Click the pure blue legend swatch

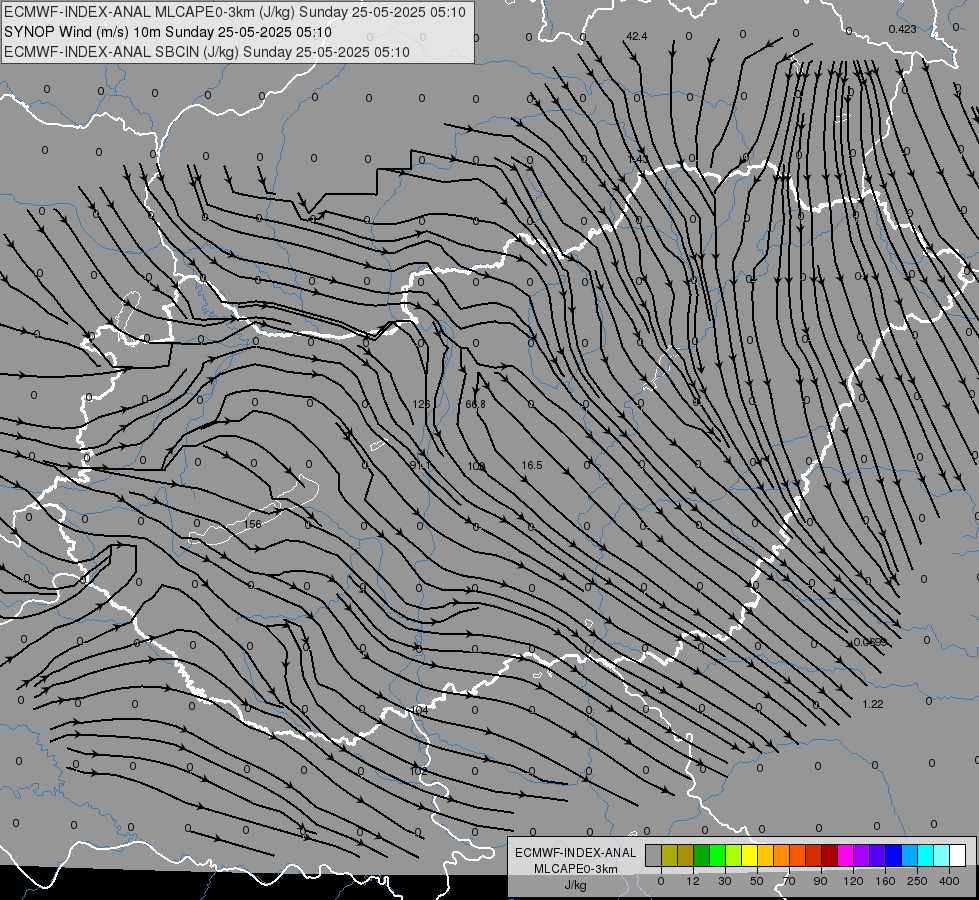coord(893,855)
